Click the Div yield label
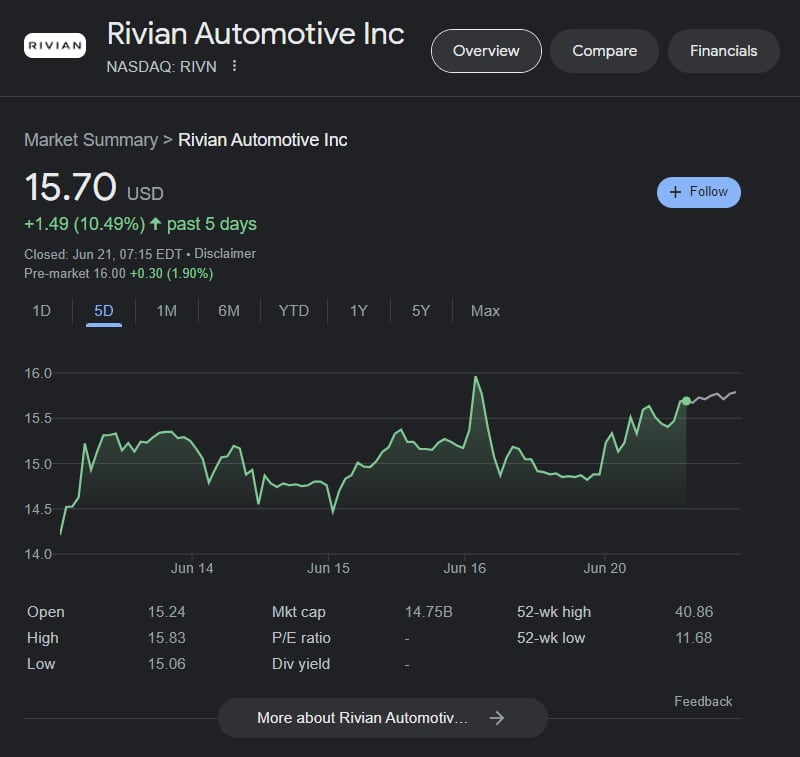The width and height of the screenshot is (800, 757). pyautogui.click(x=301, y=664)
